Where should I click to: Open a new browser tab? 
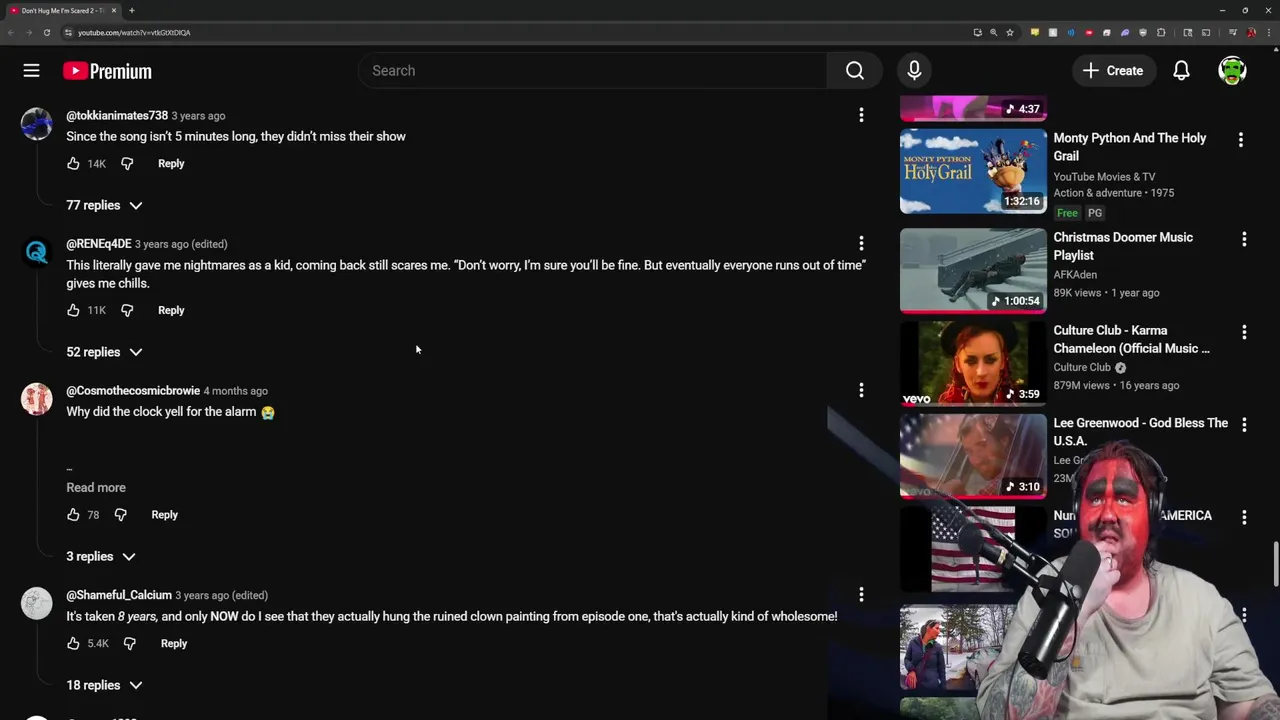132,10
